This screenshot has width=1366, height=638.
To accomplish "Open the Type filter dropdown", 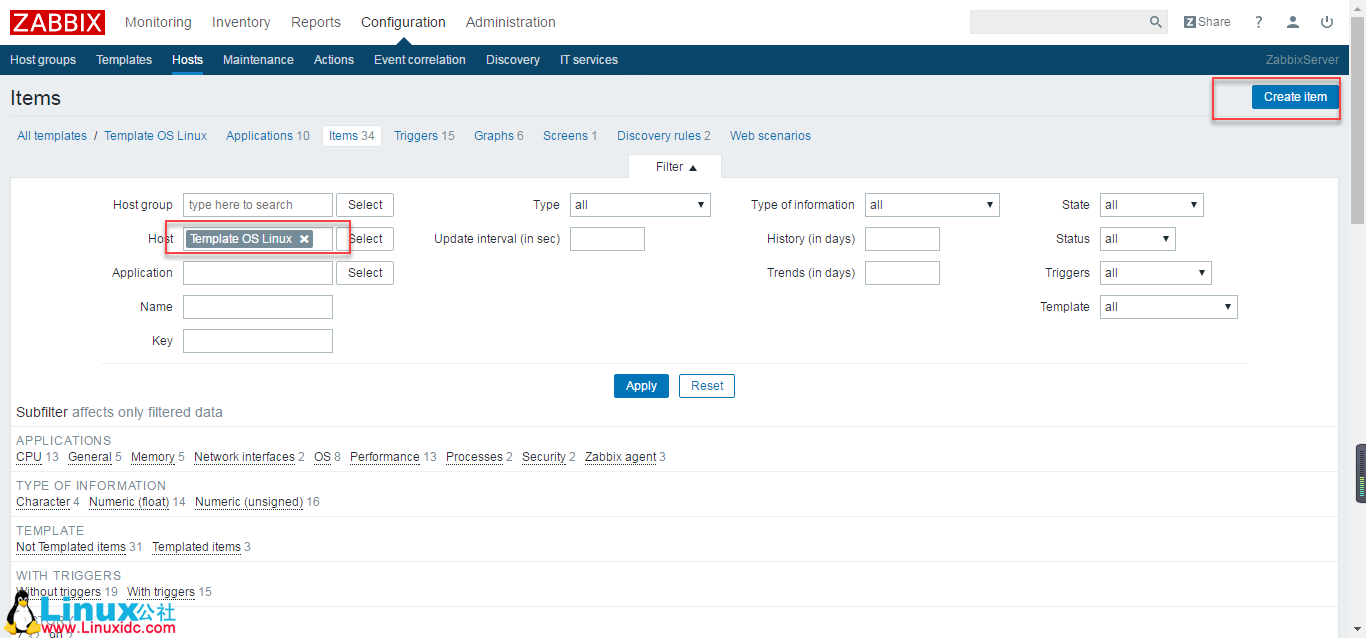I will (639, 204).
